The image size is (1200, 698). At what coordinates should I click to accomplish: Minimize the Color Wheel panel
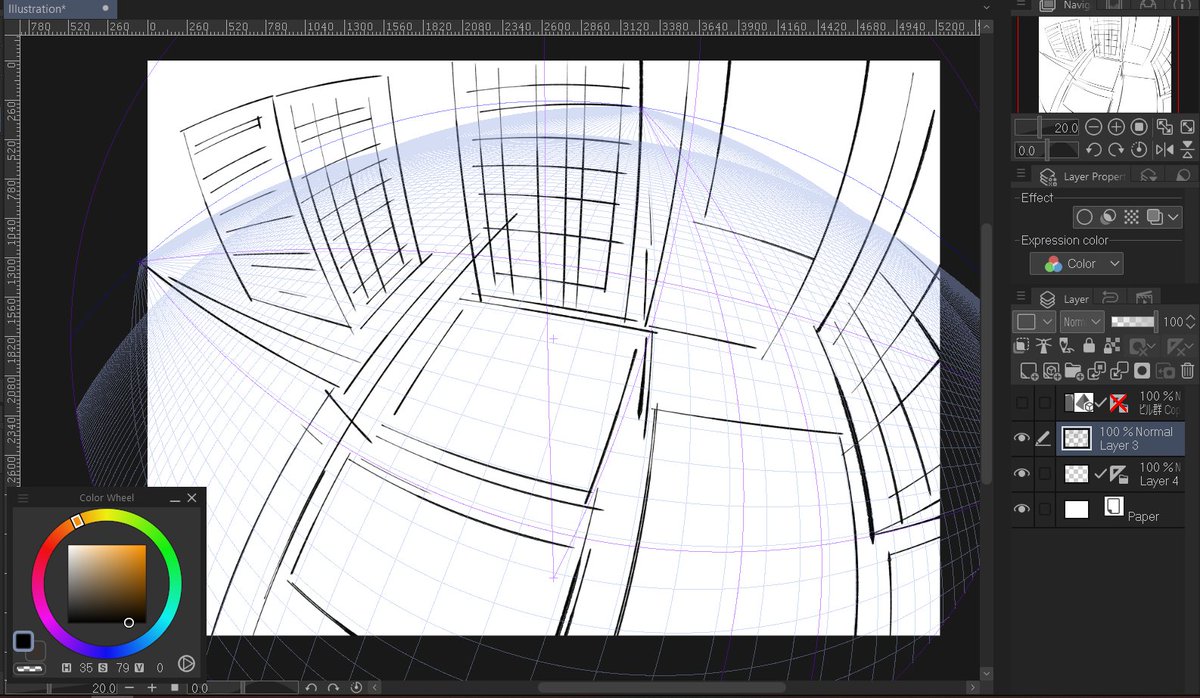point(175,498)
